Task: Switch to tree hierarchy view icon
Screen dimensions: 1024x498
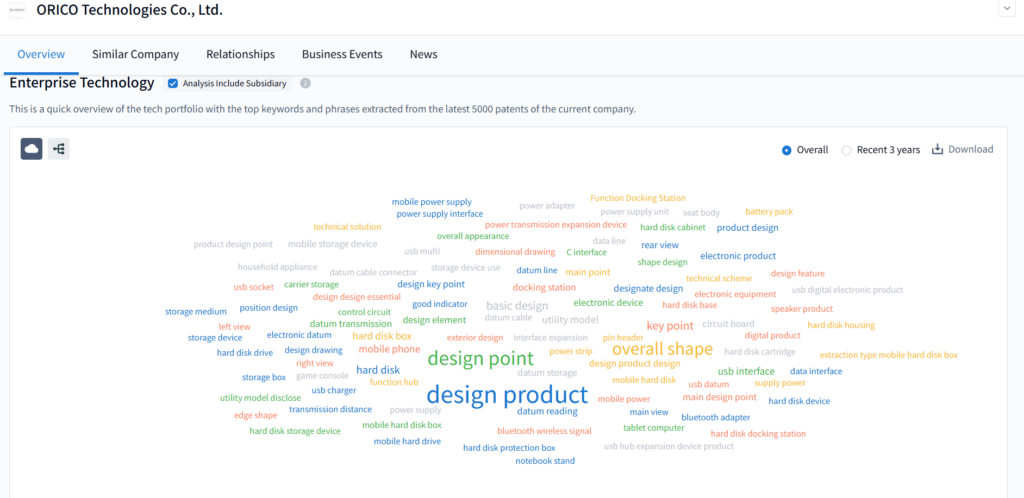Action: [59, 149]
